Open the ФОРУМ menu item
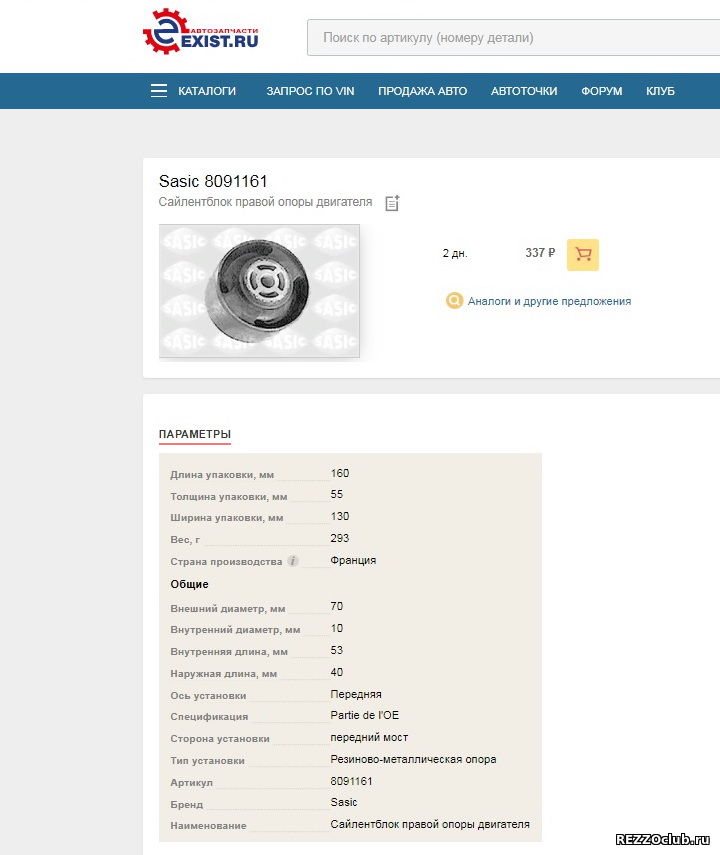The height and width of the screenshot is (855, 720). click(x=601, y=91)
